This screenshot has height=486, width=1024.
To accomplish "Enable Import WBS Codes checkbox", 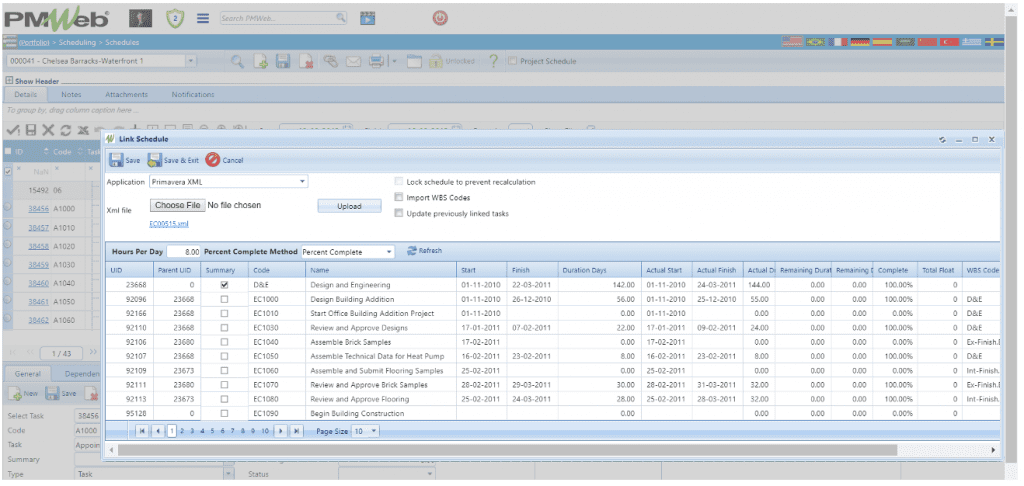I will coord(399,197).
